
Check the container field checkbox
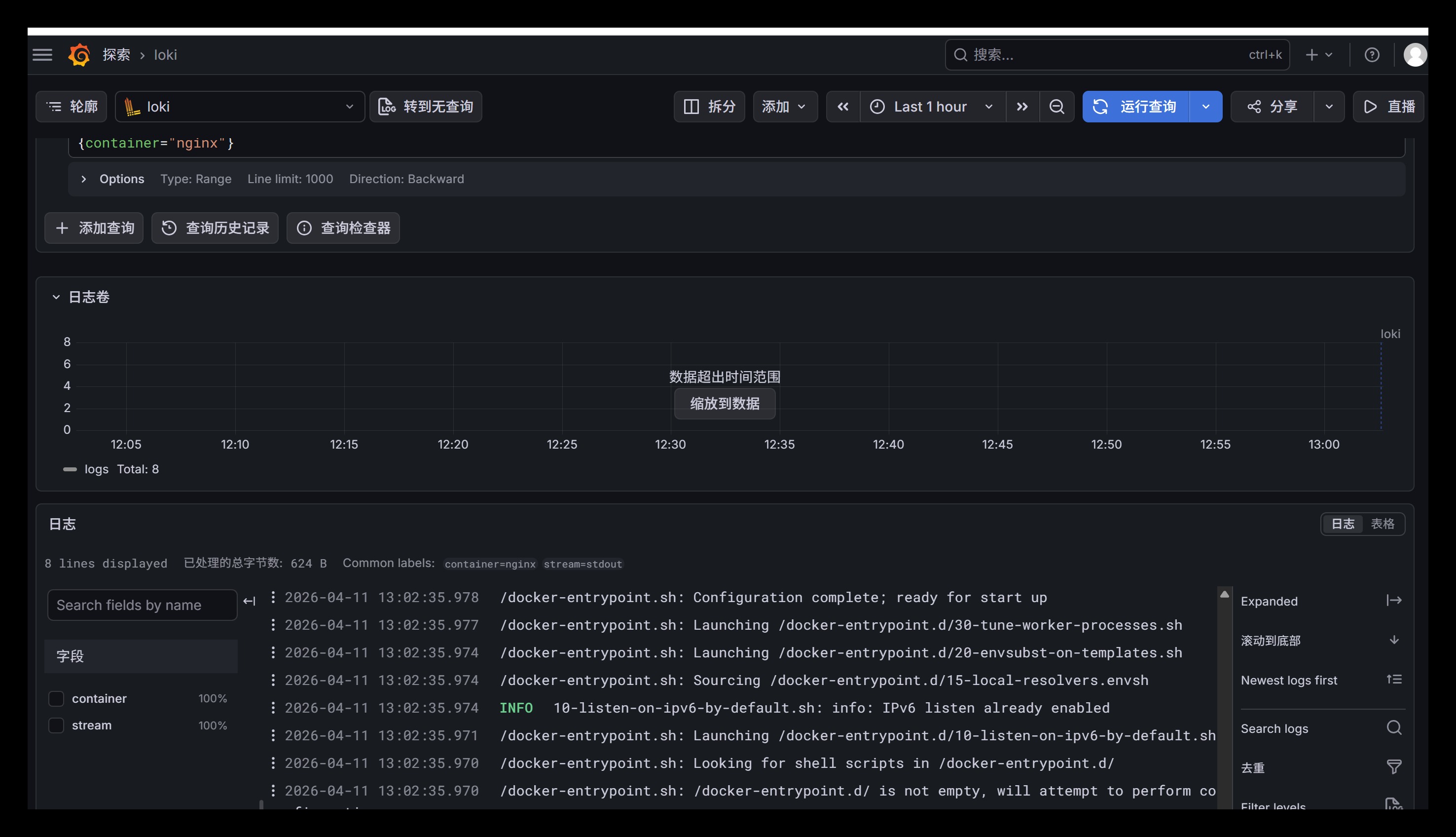click(56, 698)
